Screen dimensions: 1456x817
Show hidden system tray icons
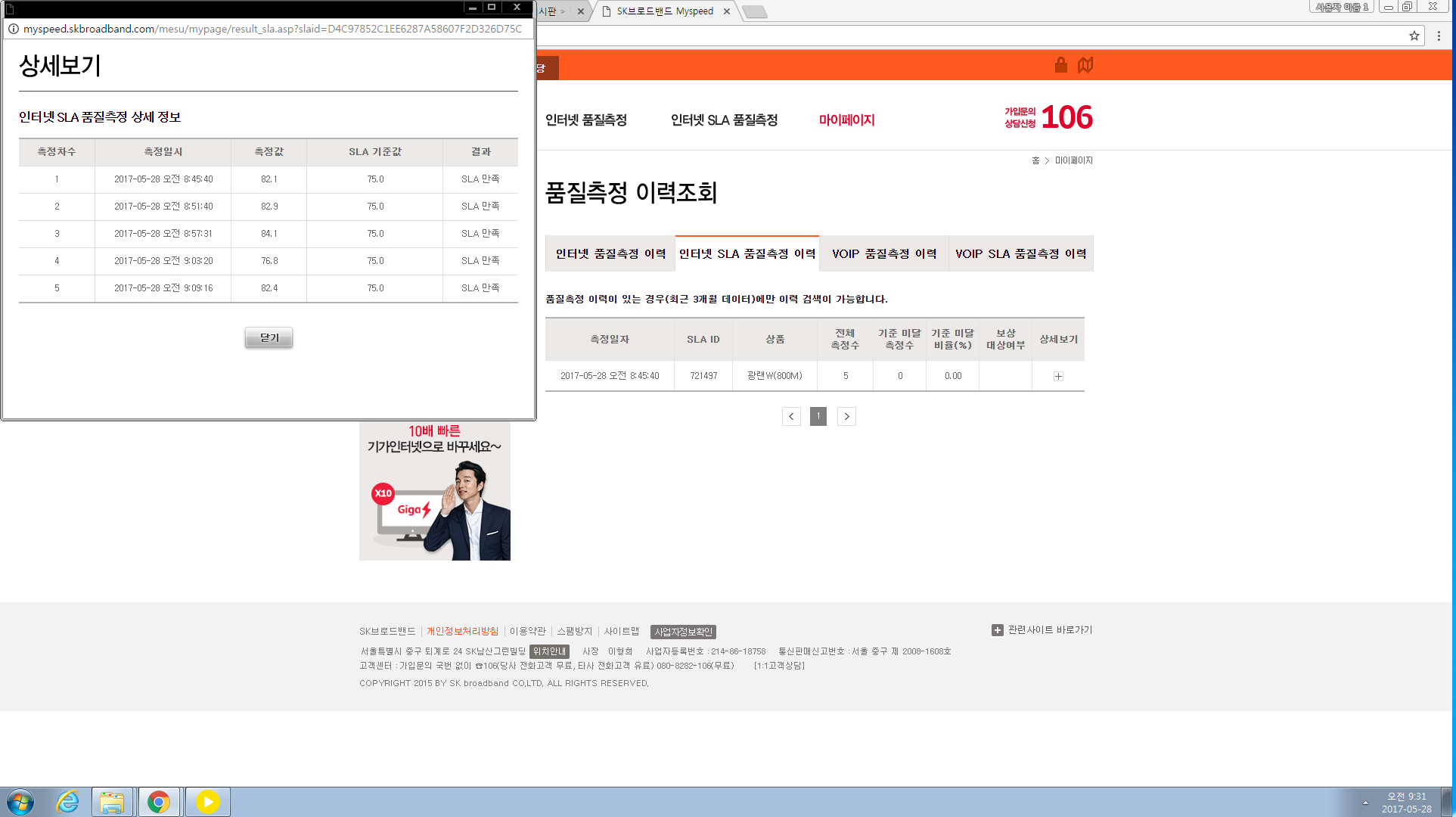pyautogui.click(x=1365, y=803)
